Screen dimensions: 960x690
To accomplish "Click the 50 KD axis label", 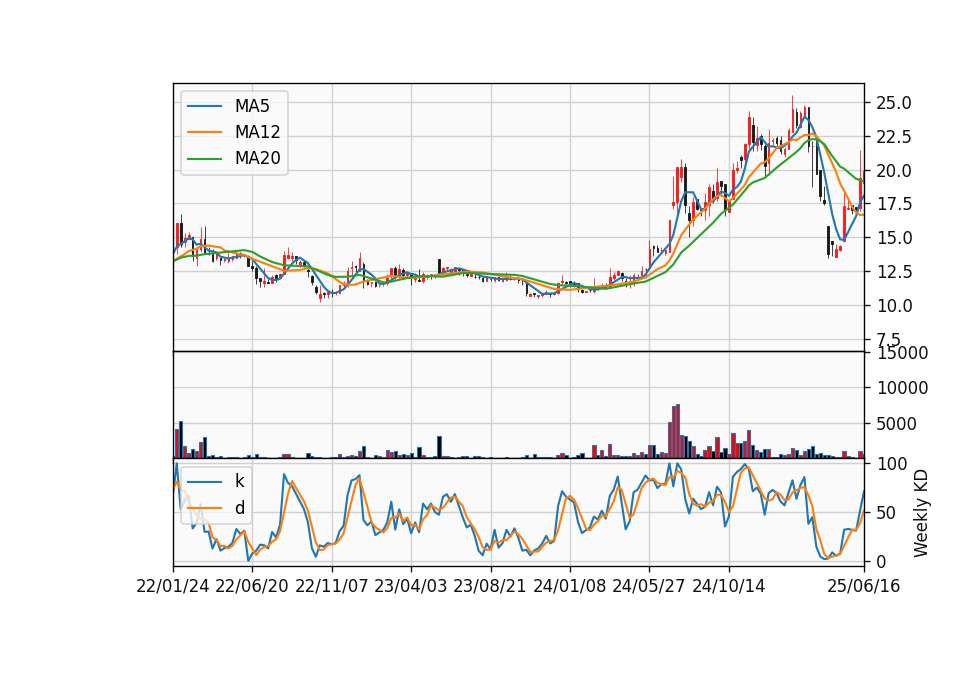I will 887,512.
